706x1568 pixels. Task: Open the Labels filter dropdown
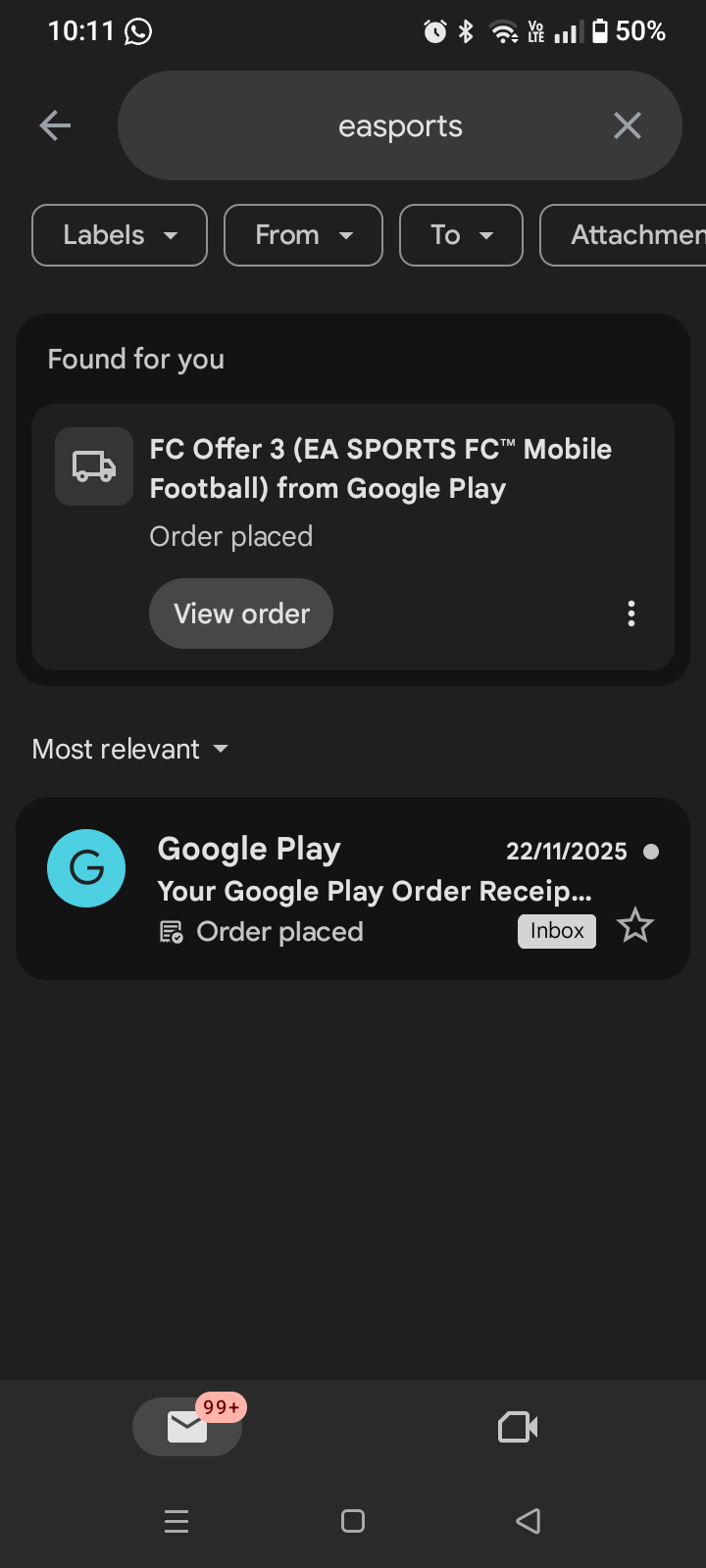[120, 235]
